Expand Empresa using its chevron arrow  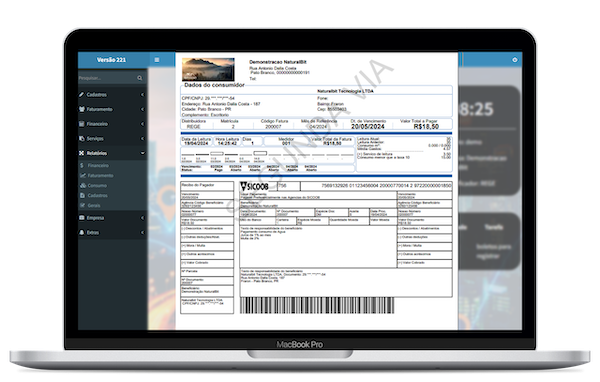click(x=142, y=218)
